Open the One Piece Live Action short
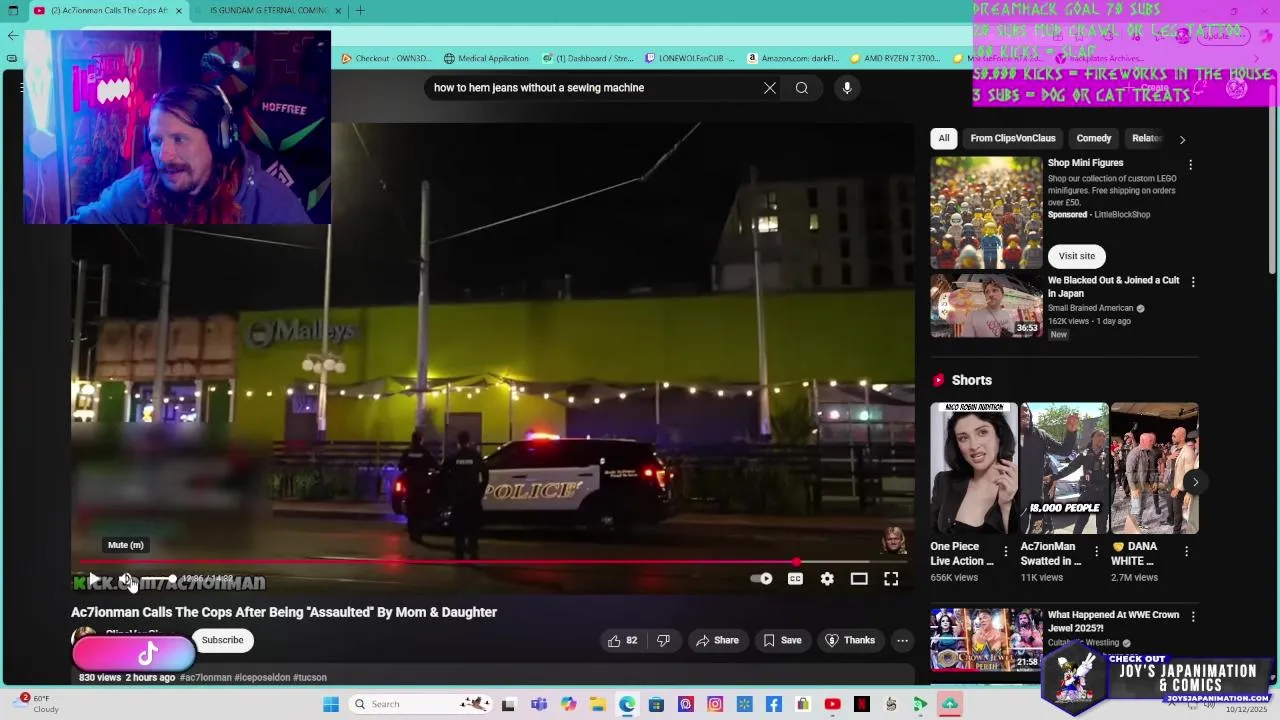Viewport: 1280px width, 720px height. (974, 468)
